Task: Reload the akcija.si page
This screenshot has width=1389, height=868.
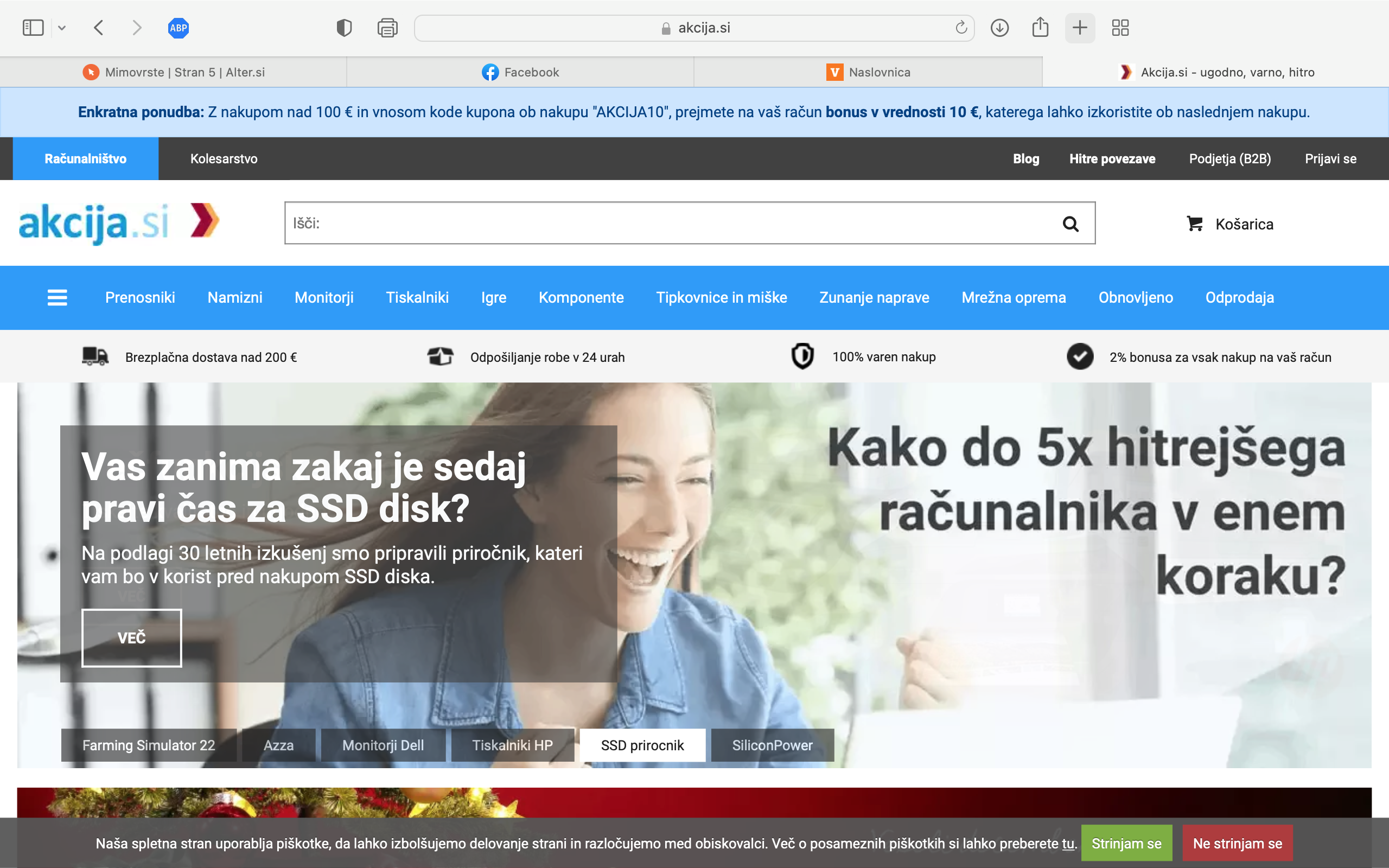Action: (961, 28)
